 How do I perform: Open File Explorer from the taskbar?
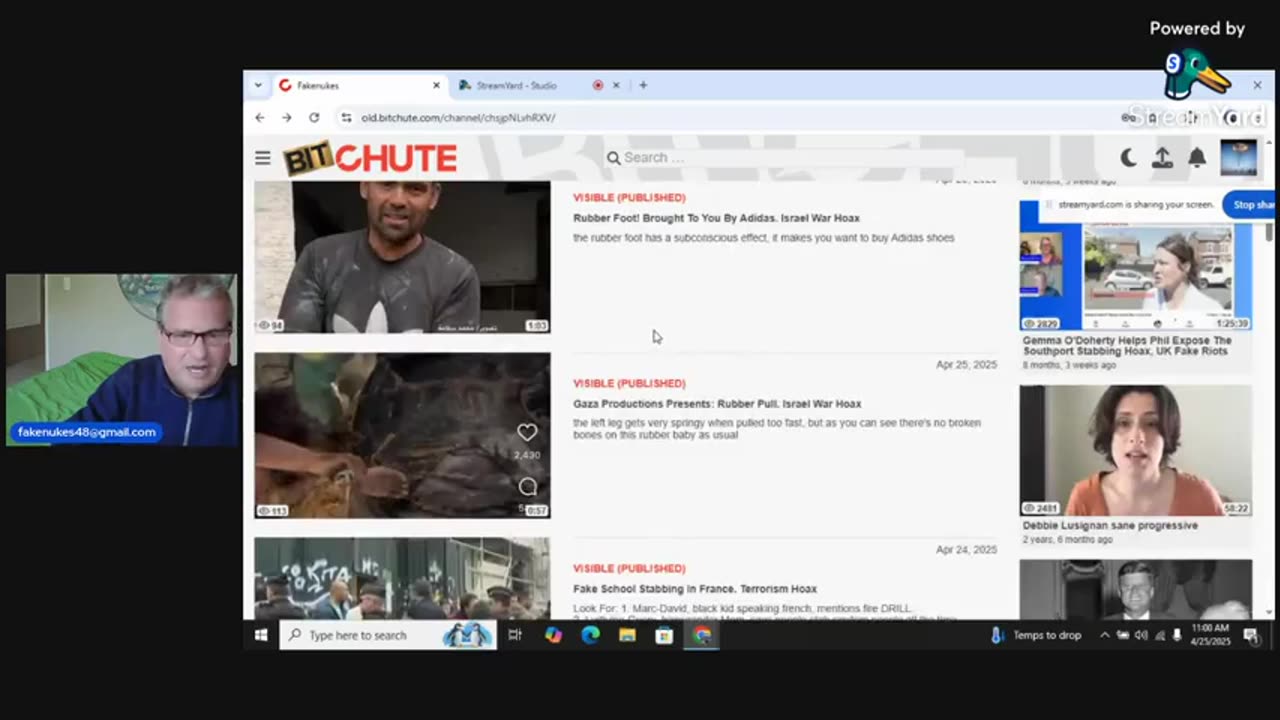(x=627, y=635)
